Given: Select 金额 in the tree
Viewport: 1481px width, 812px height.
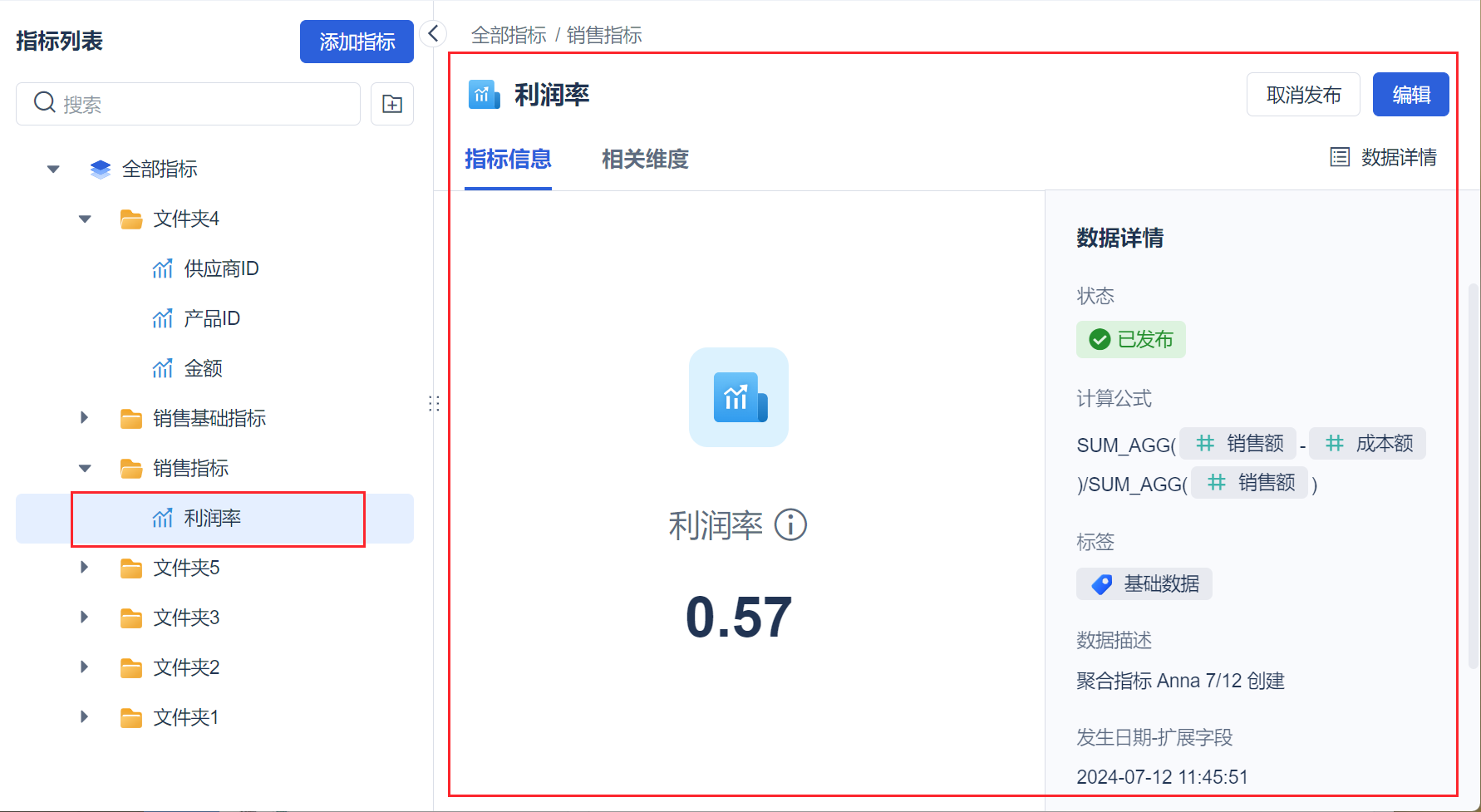Looking at the screenshot, I should pos(203,369).
